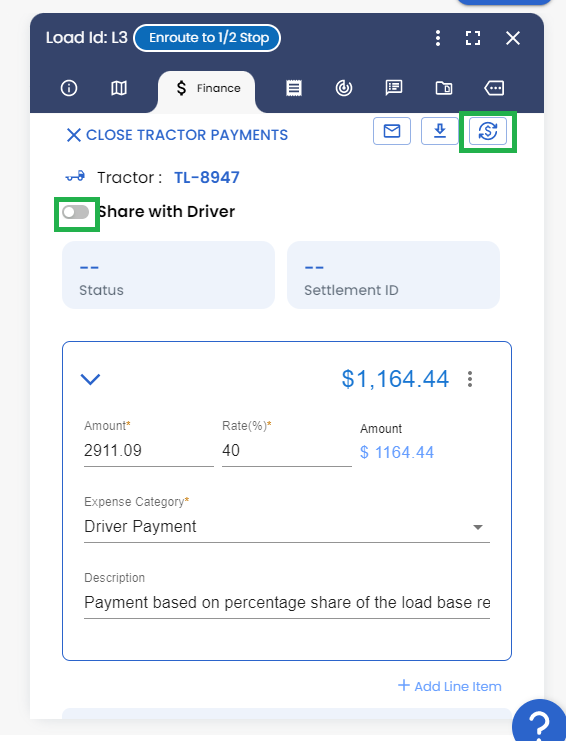The image size is (566, 741).
Task: Open the load info tab icon
Action: pos(69,88)
